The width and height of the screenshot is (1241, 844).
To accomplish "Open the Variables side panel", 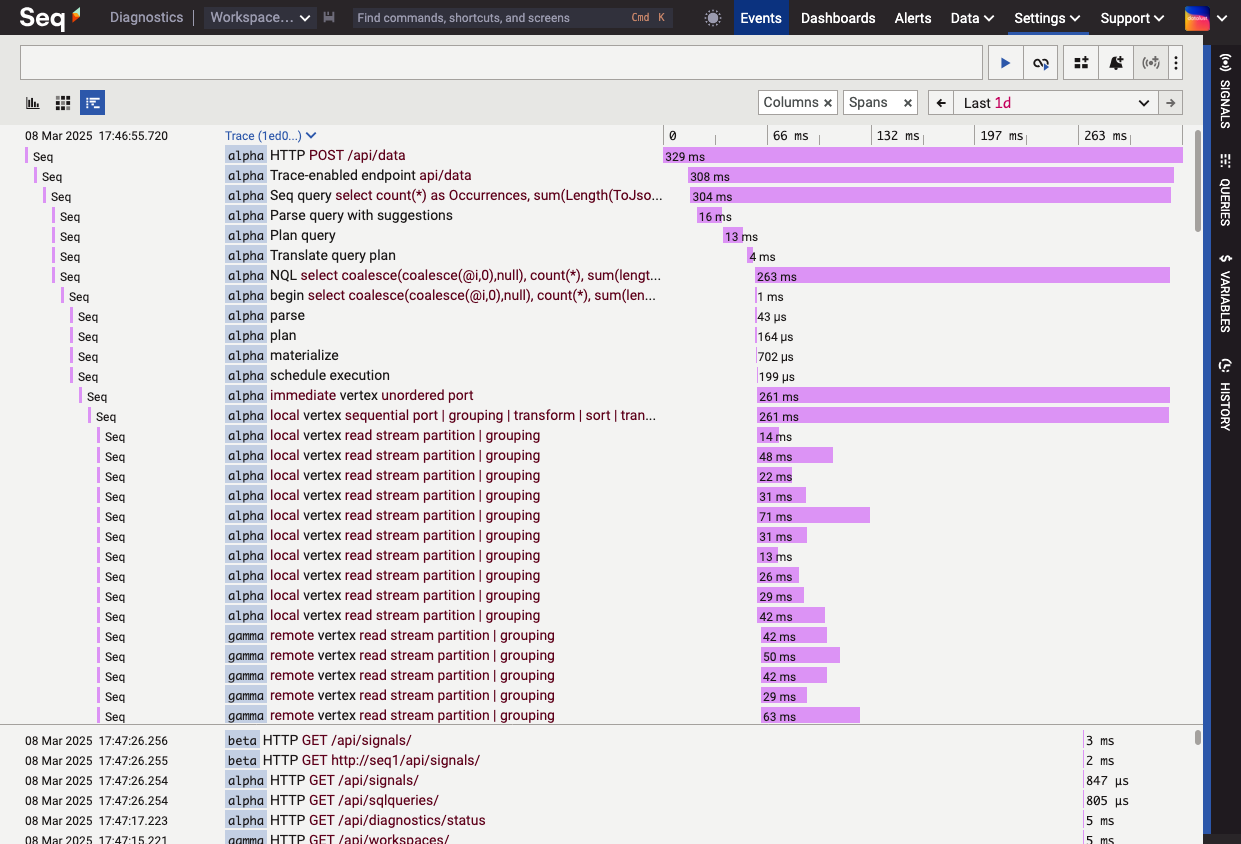I will 1225,291.
